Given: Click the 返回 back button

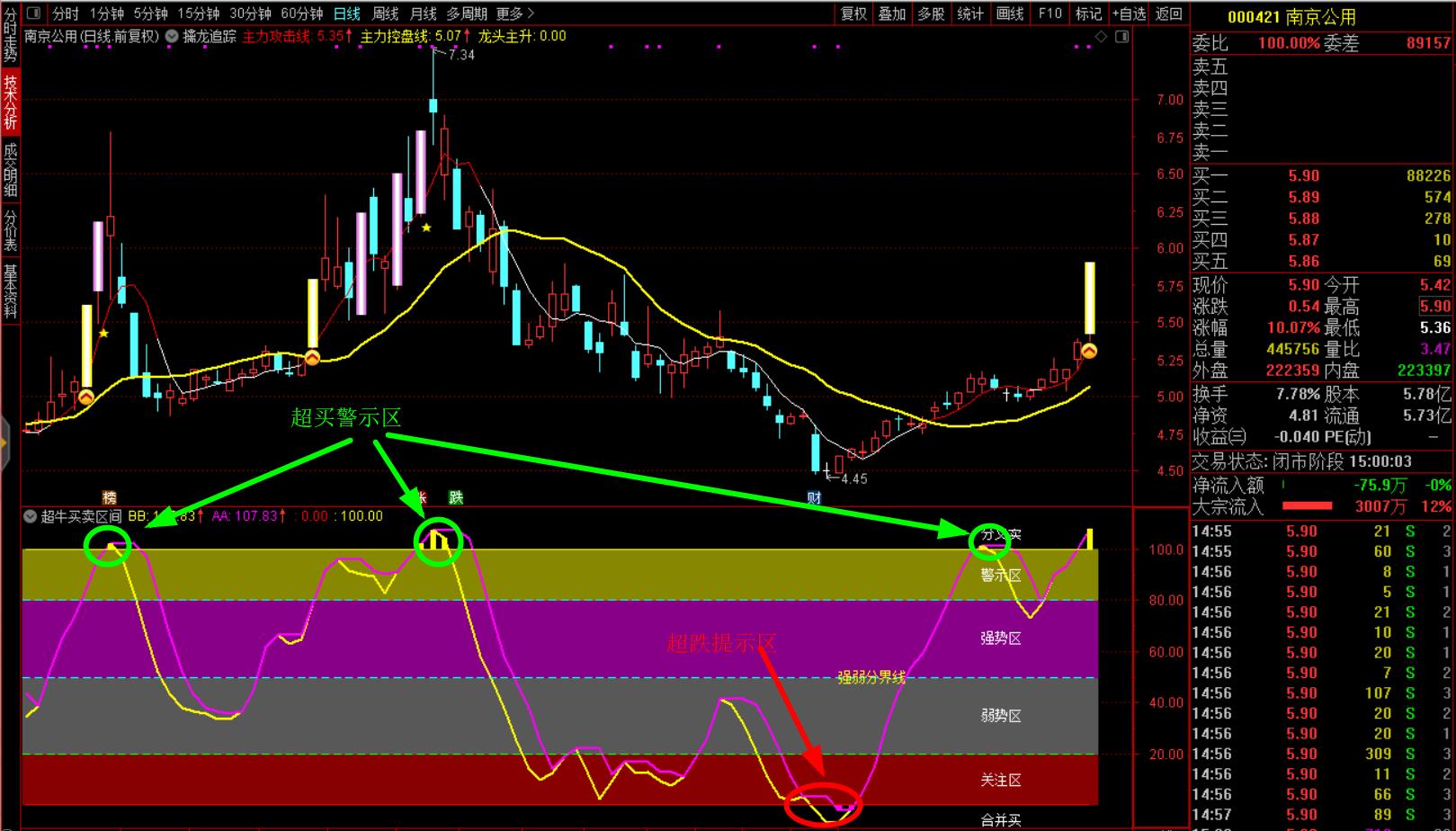Looking at the screenshot, I should click(1169, 13).
